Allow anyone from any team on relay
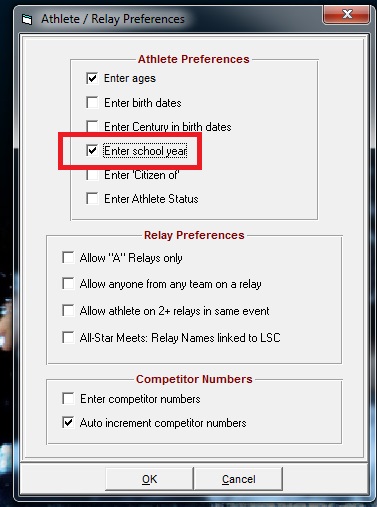 [68, 284]
